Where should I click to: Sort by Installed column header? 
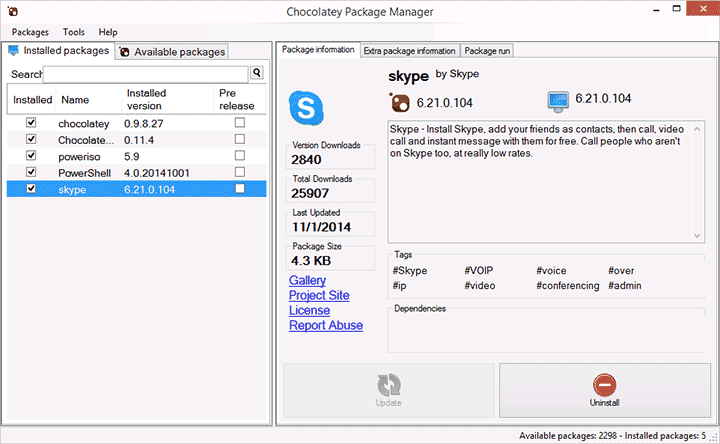(x=32, y=99)
